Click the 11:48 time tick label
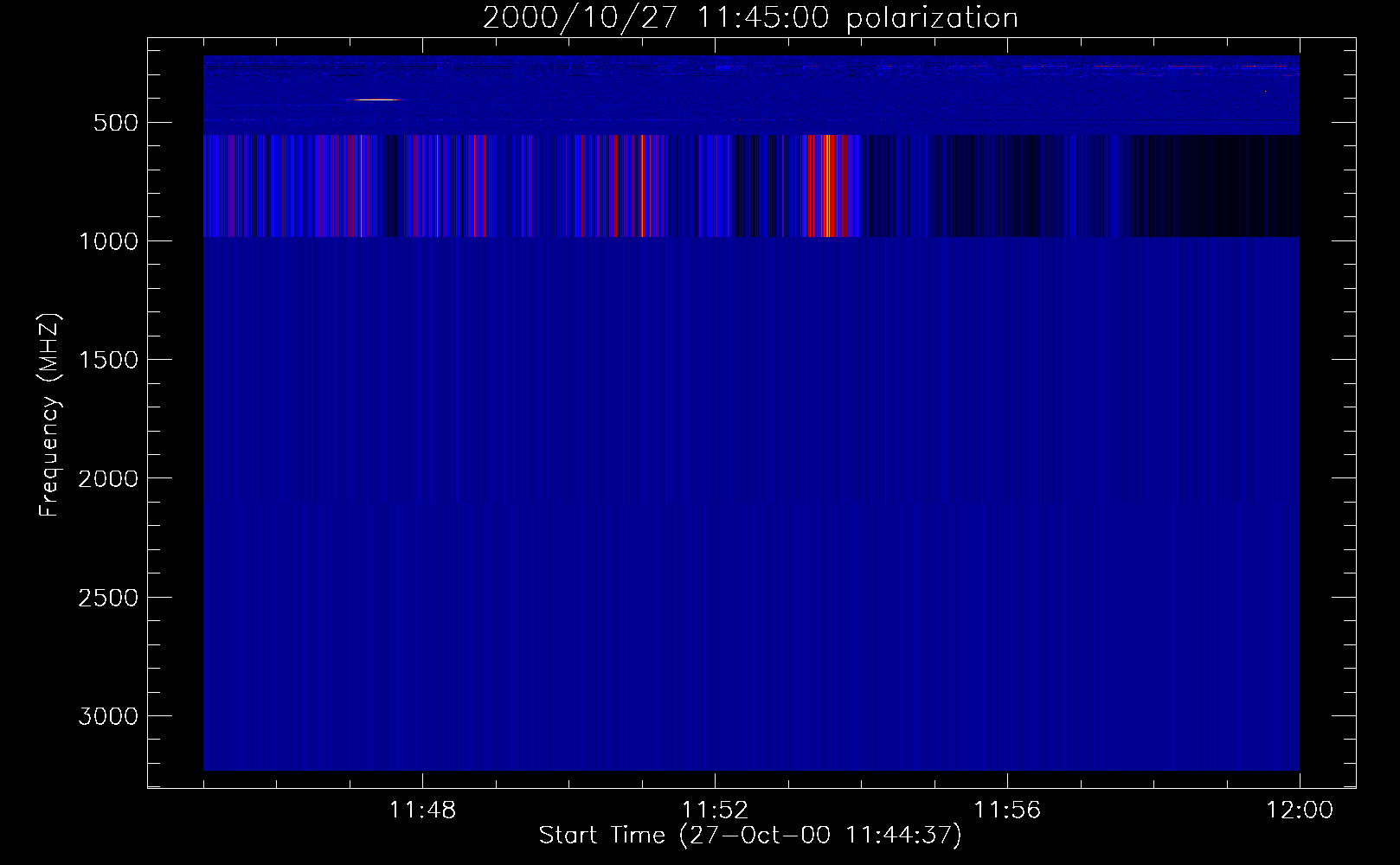The height and width of the screenshot is (865, 1400). tap(422, 811)
